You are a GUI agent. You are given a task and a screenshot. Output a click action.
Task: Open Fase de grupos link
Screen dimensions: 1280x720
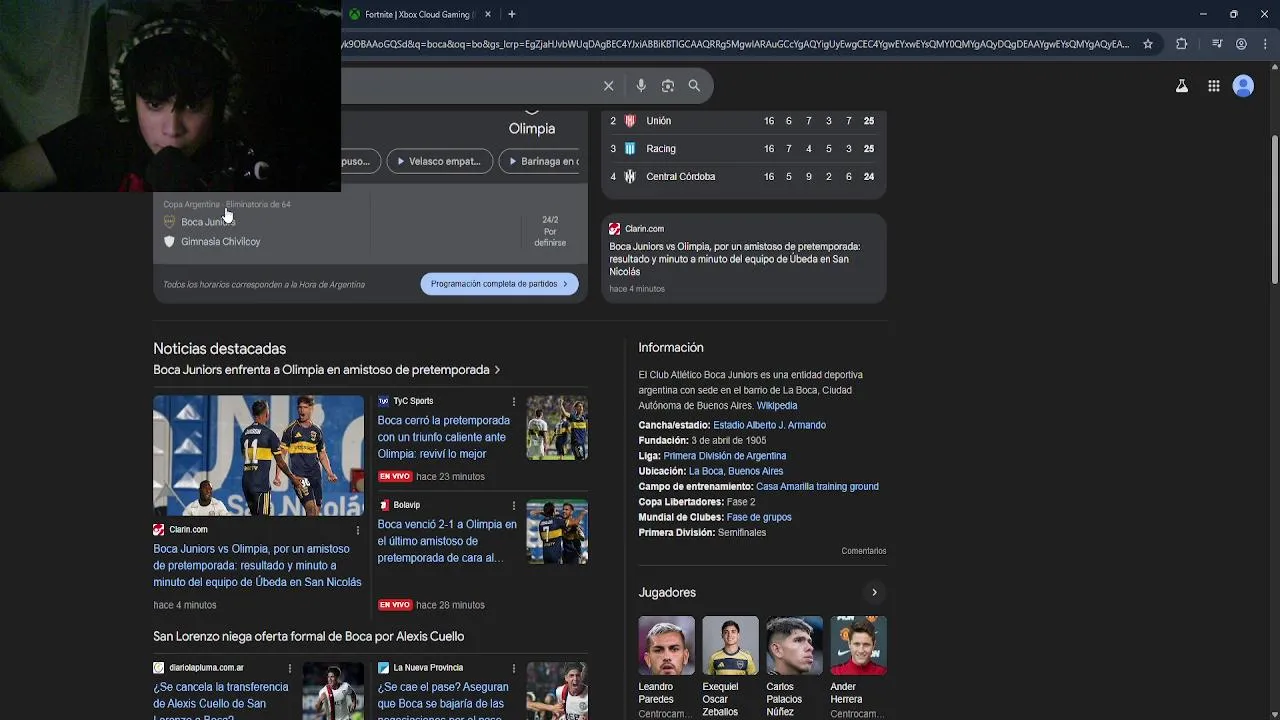coord(759,517)
